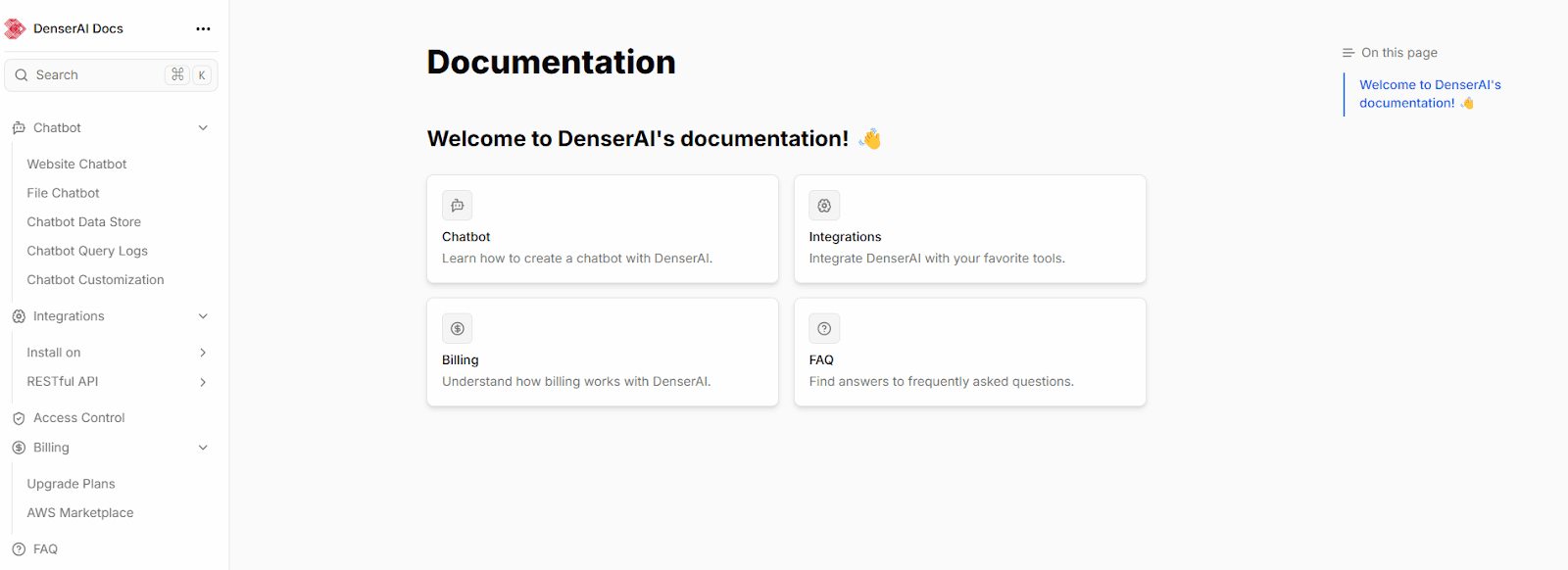This screenshot has height=570, width=1568.
Task: Click 'Integrate DenserAI with your favorite tools' text
Action: click(937, 259)
